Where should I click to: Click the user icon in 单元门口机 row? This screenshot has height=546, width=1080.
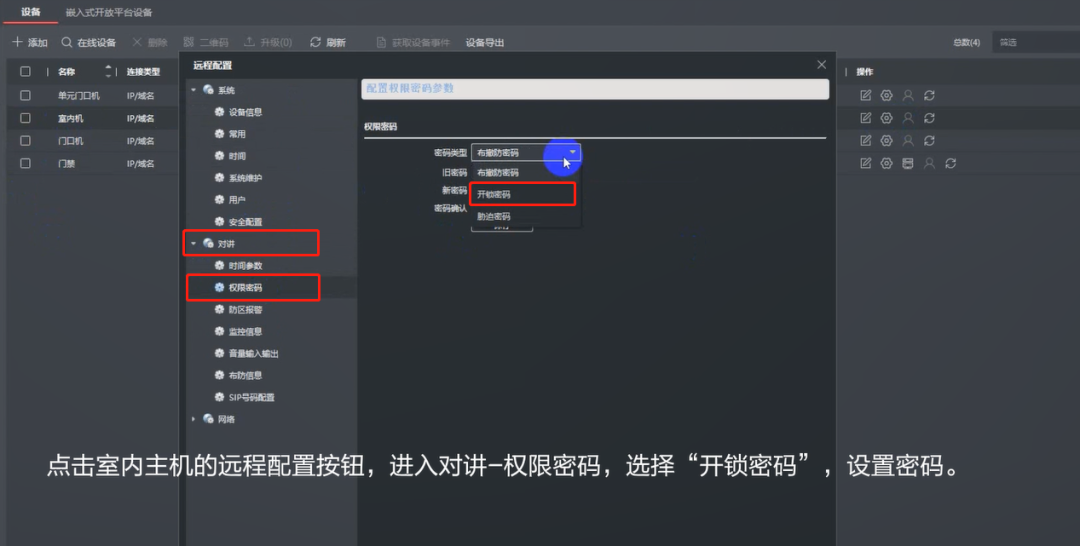908,96
